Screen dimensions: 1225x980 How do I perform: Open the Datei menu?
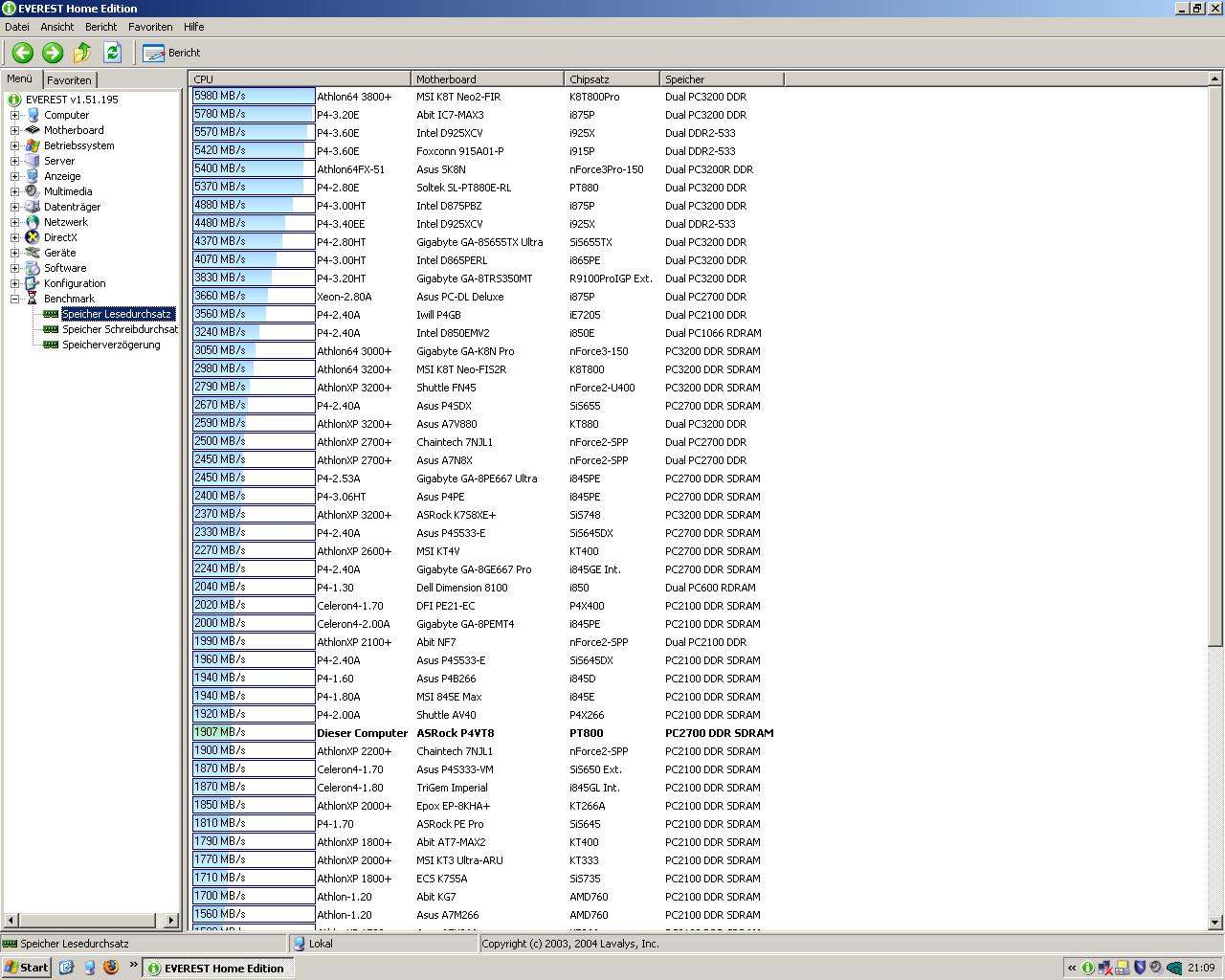coord(17,27)
